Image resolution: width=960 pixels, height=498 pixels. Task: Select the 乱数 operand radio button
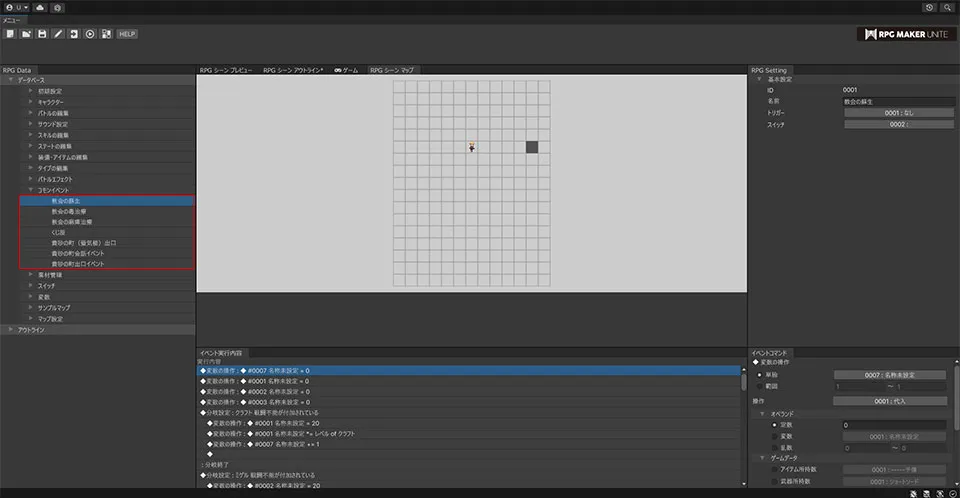click(773, 447)
